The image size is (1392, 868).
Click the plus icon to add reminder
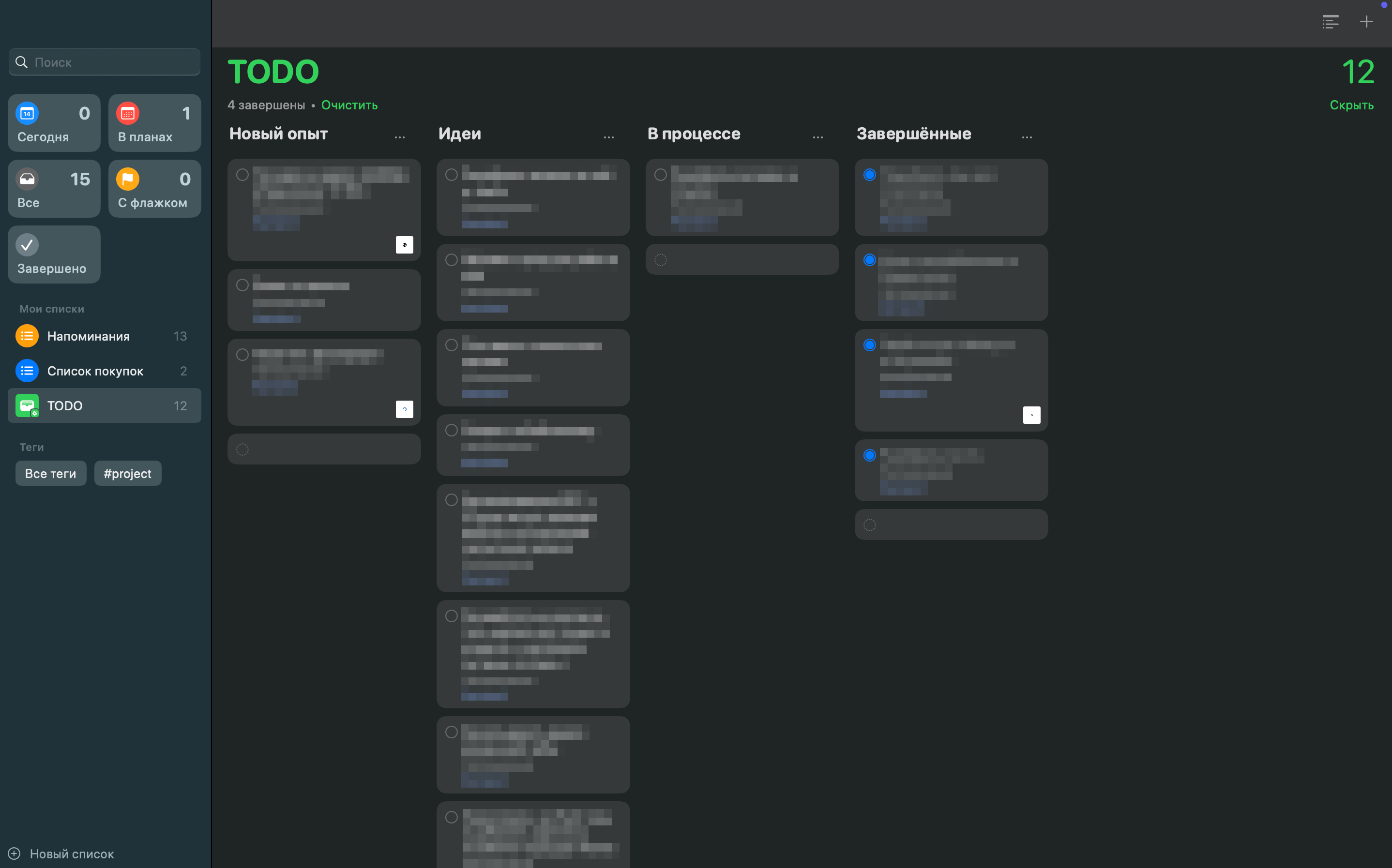(x=1366, y=22)
